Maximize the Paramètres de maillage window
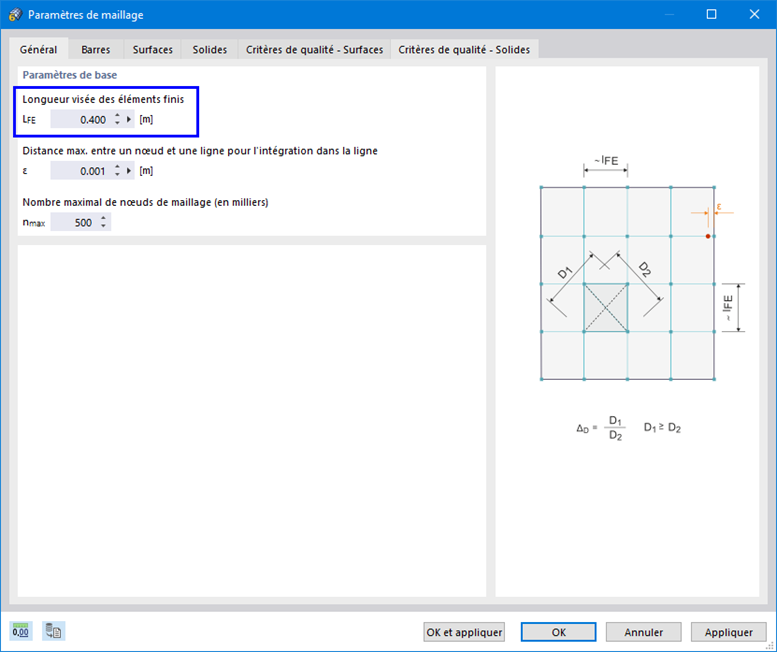777x652 pixels. [x=711, y=14]
